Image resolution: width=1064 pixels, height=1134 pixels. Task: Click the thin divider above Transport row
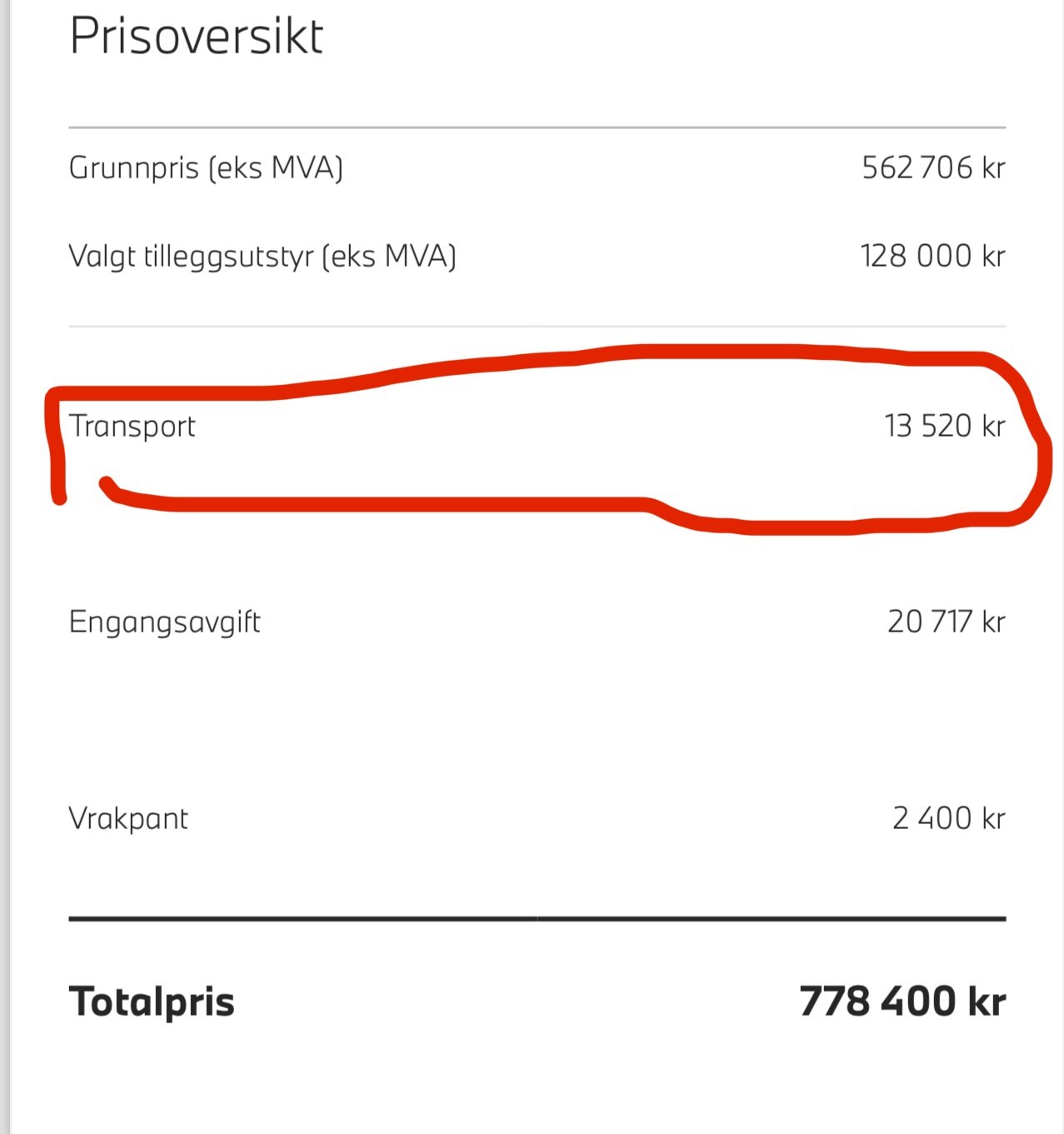click(x=537, y=327)
